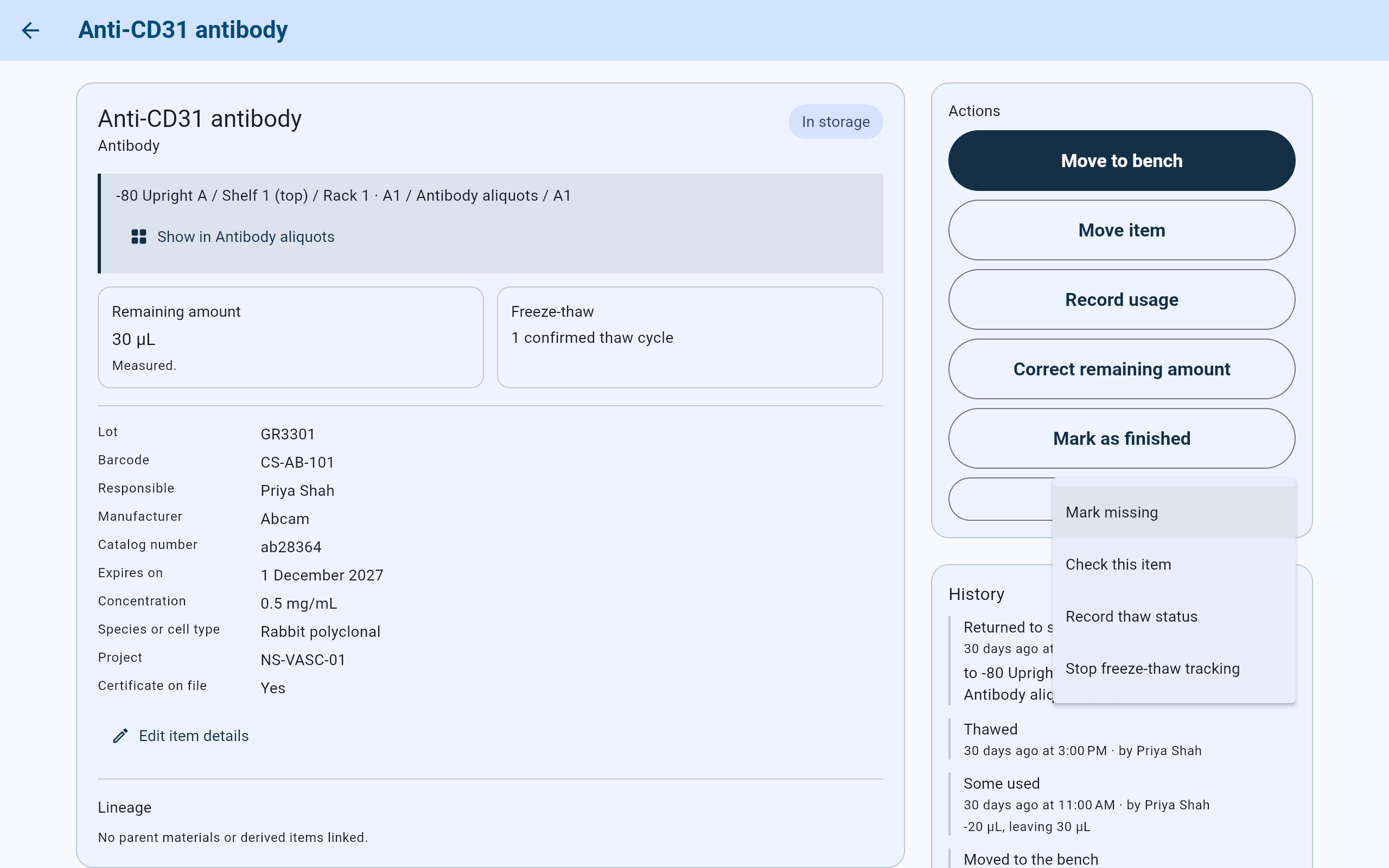Click the Certificate on file Yes value
This screenshot has width=1389, height=868.
pyautogui.click(x=272, y=688)
